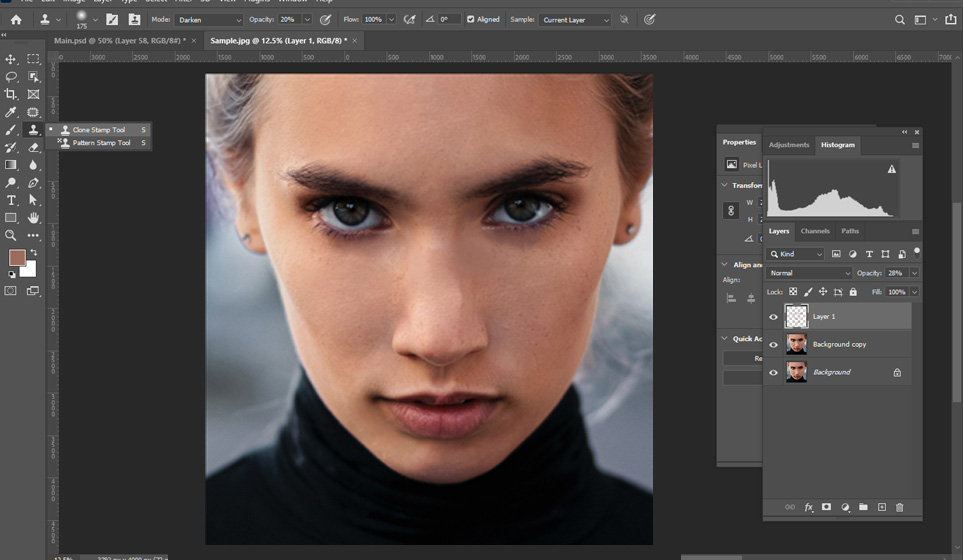Toggle airbrush build-up effect icon

[409, 20]
